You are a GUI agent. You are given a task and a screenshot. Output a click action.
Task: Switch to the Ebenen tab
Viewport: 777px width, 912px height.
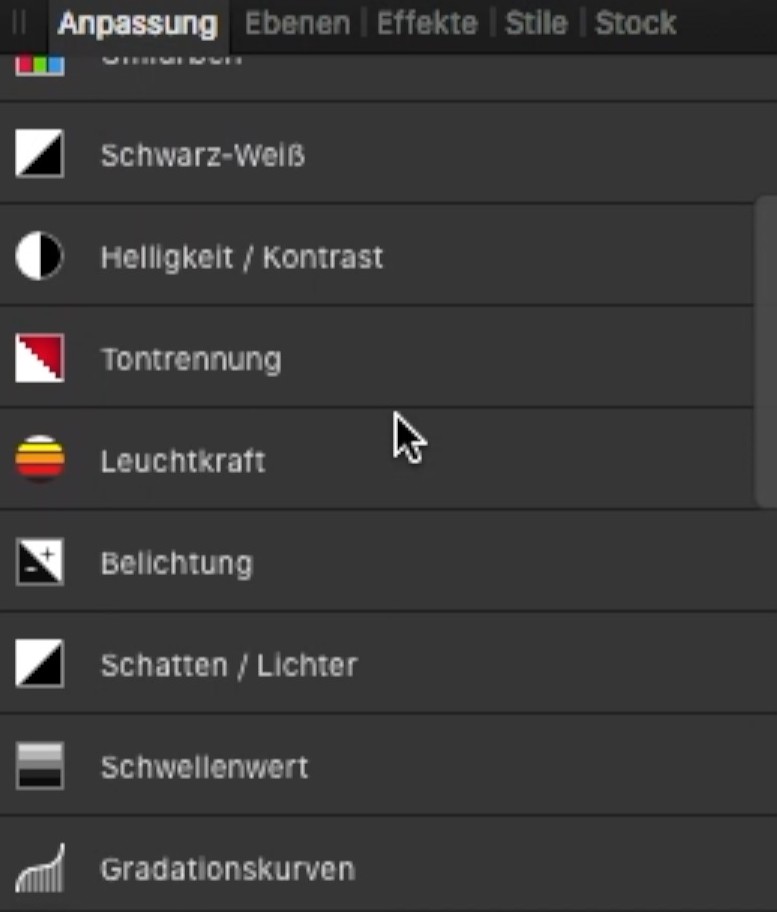click(x=297, y=23)
